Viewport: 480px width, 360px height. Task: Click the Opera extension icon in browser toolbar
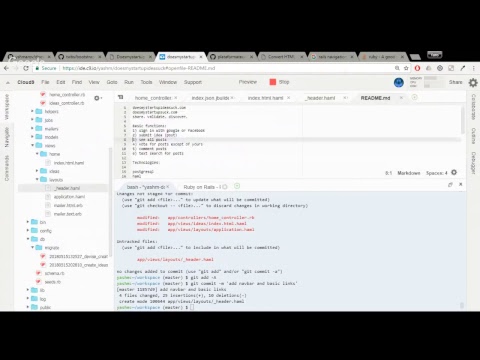click(x=417, y=68)
